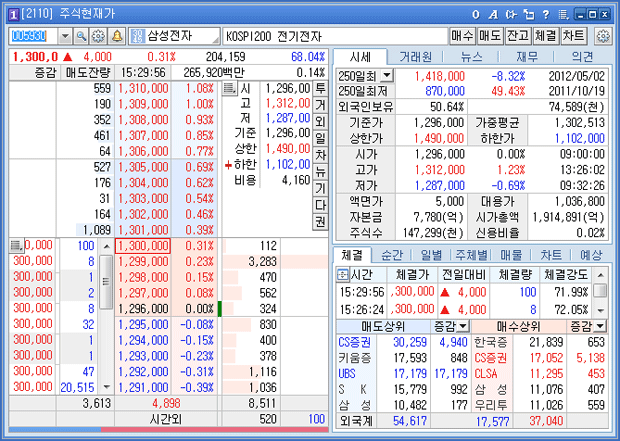Switch to the 거래원 tab
The width and height of the screenshot is (620, 441).
415,57
